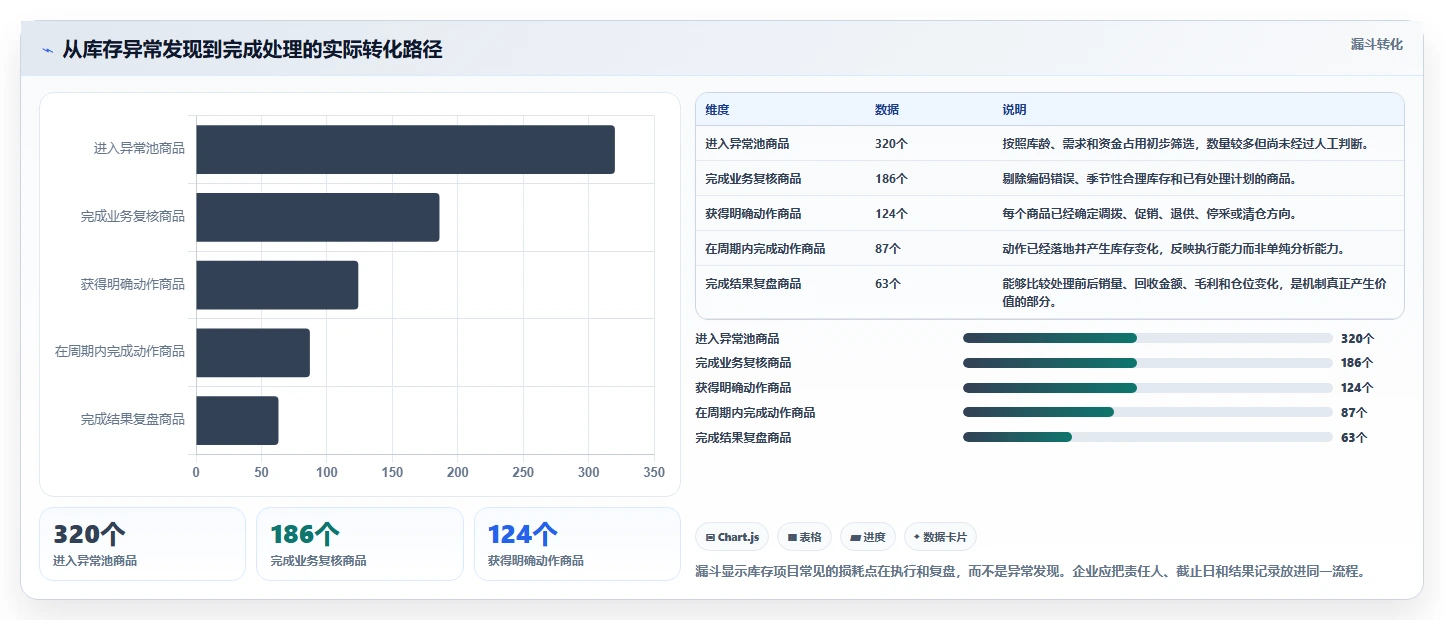This screenshot has height=620, width=1444.
Task: Click the summary note starting 漏斗显示库存项目
Action: point(1030,572)
